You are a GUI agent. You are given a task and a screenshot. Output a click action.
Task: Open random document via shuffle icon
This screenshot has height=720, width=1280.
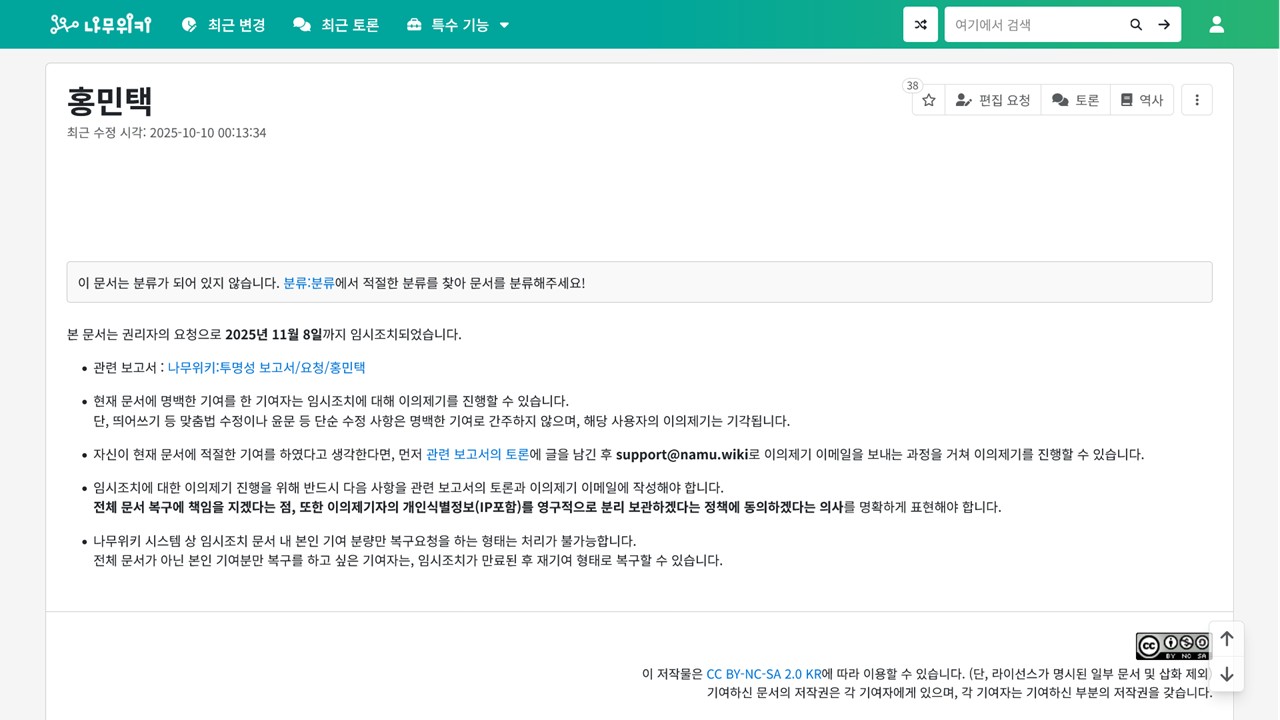pyautogui.click(x=920, y=24)
